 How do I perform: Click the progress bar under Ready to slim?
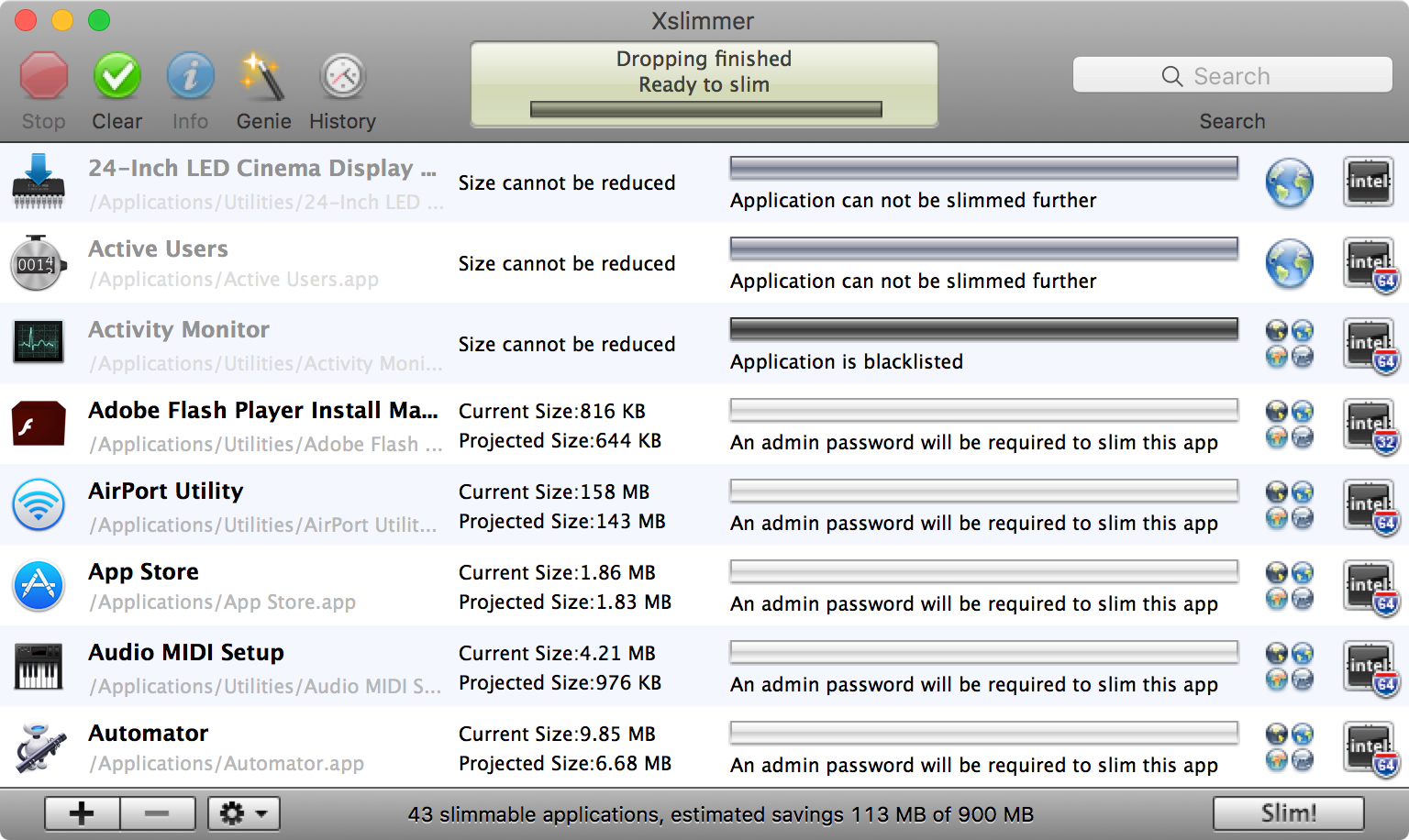tap(705, 110)
